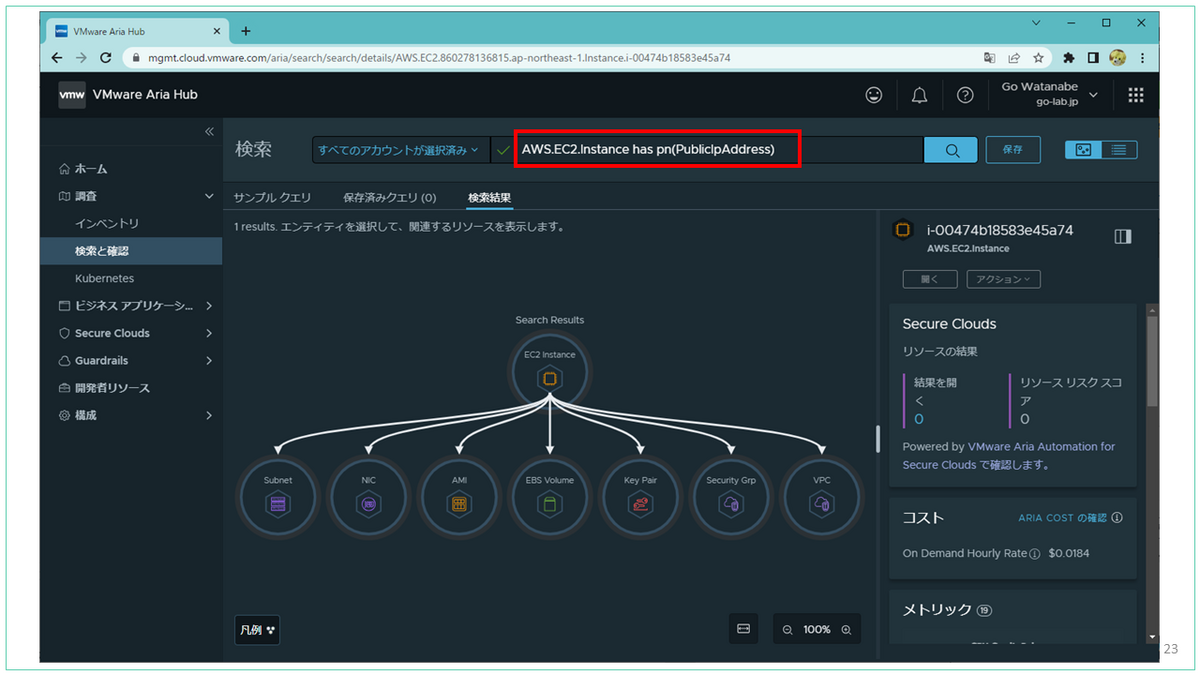Open 検索と確認 in the sidebar
The height and width of the screenshot is (675, 1200).
coord(131,251)
